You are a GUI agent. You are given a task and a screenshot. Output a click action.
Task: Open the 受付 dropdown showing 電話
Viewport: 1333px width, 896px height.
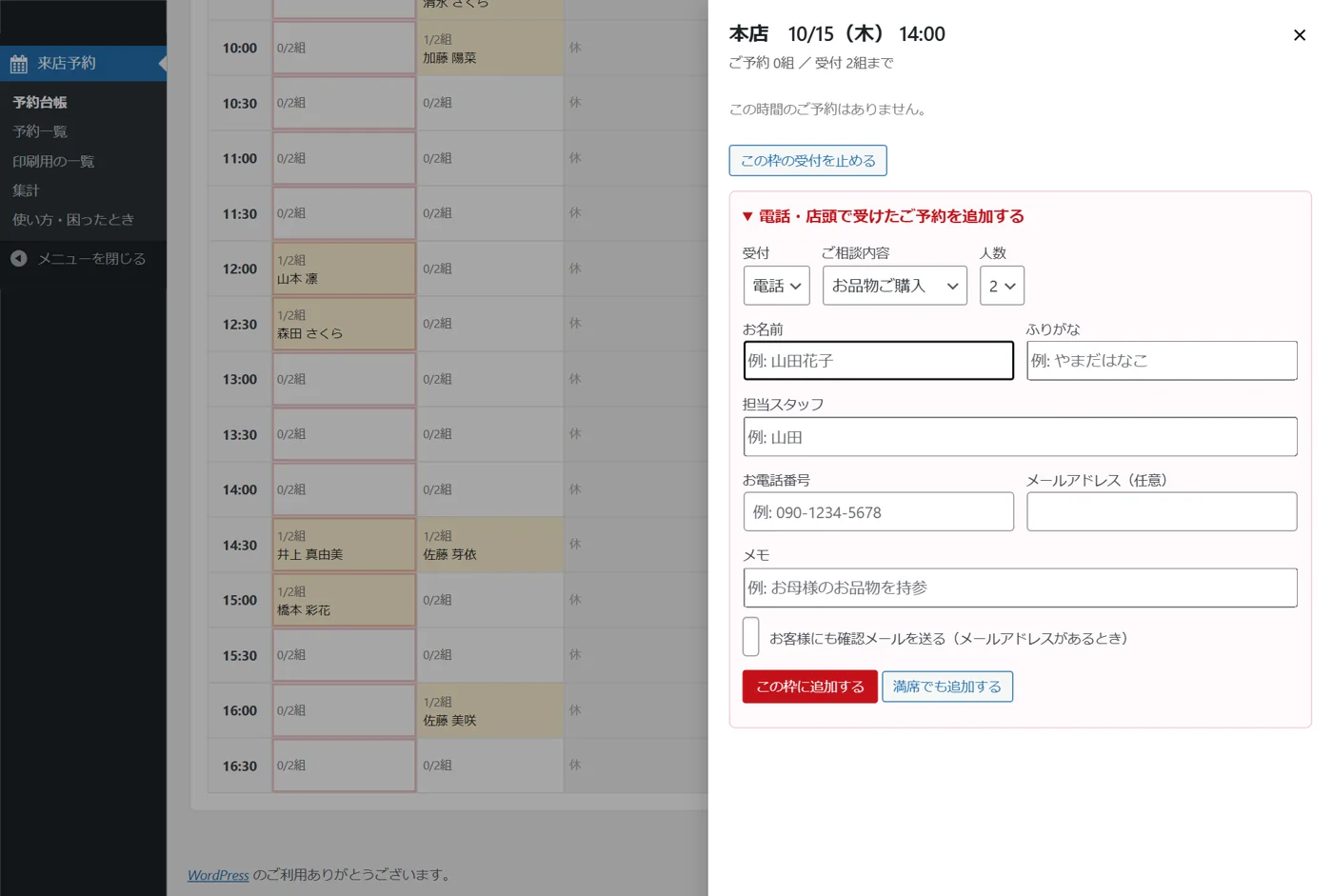click(777, 286)
